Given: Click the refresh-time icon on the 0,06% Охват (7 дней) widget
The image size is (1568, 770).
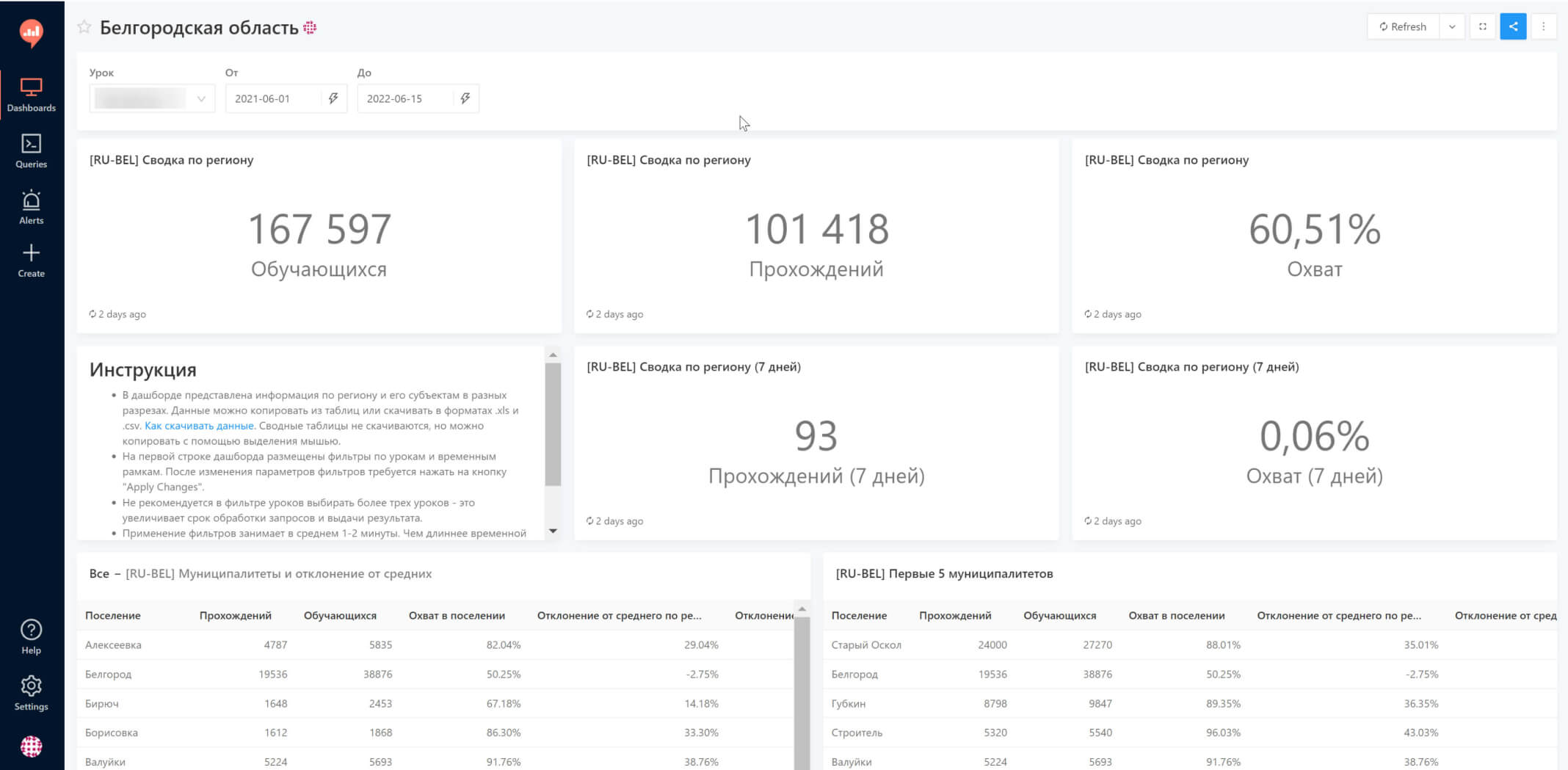Looking at the screenshot, I should click(x=1088, y=521).
